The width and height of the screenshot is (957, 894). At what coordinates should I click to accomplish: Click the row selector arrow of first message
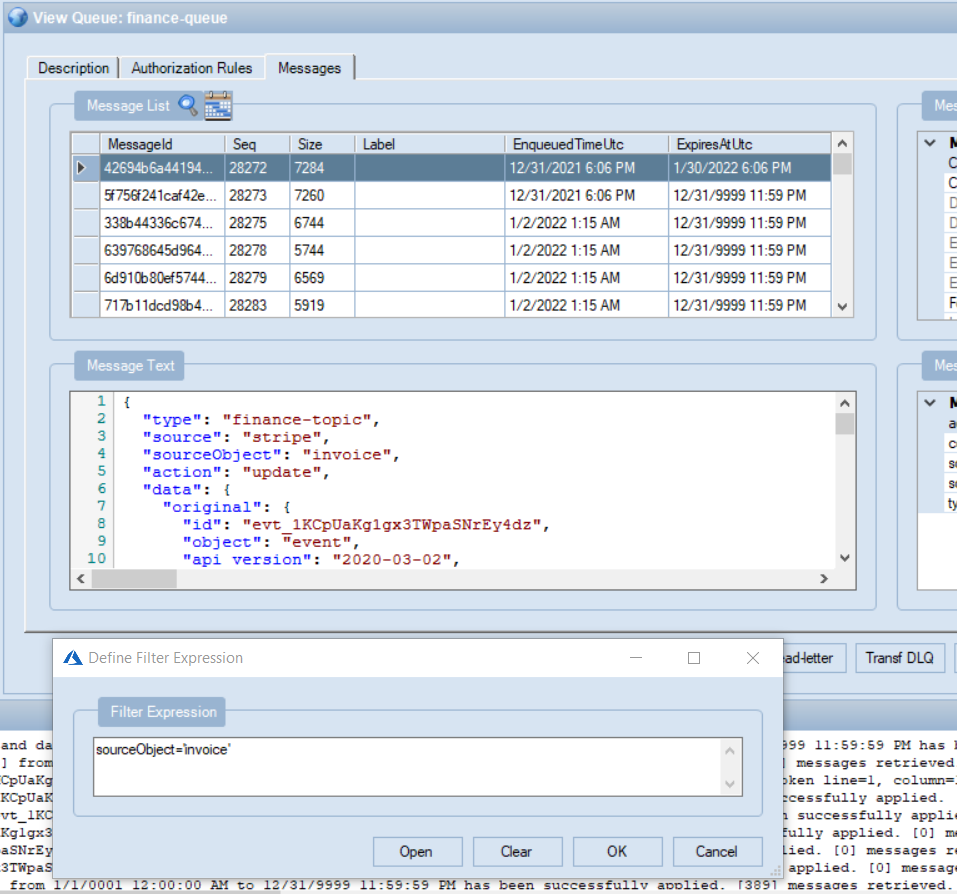click(x=83, y=169)
